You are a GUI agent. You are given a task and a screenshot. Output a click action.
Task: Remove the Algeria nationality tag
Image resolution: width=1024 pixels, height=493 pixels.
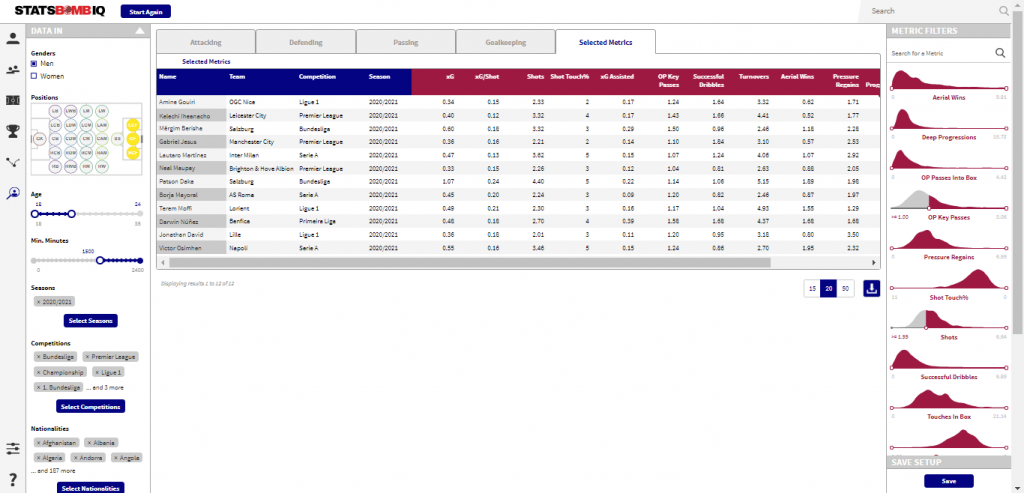[39, 458]
